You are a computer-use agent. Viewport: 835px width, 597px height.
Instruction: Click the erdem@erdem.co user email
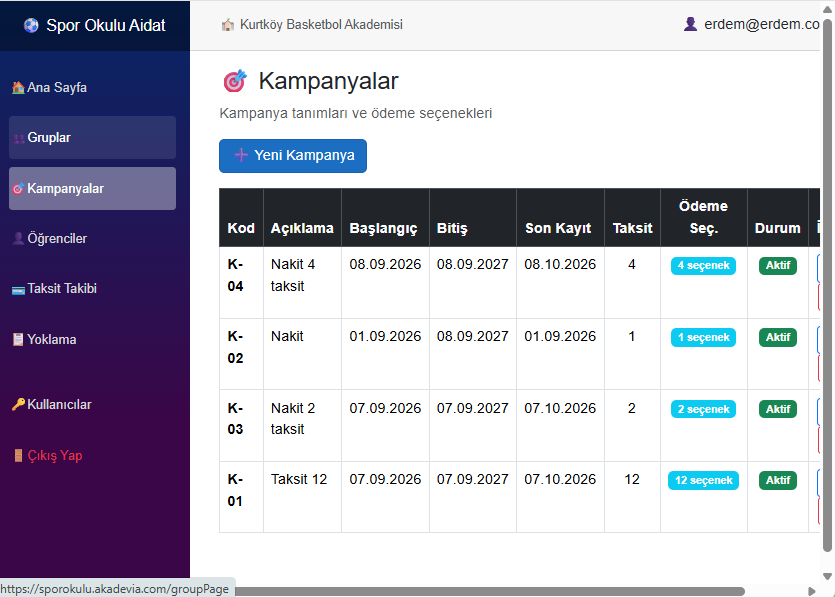762,24
